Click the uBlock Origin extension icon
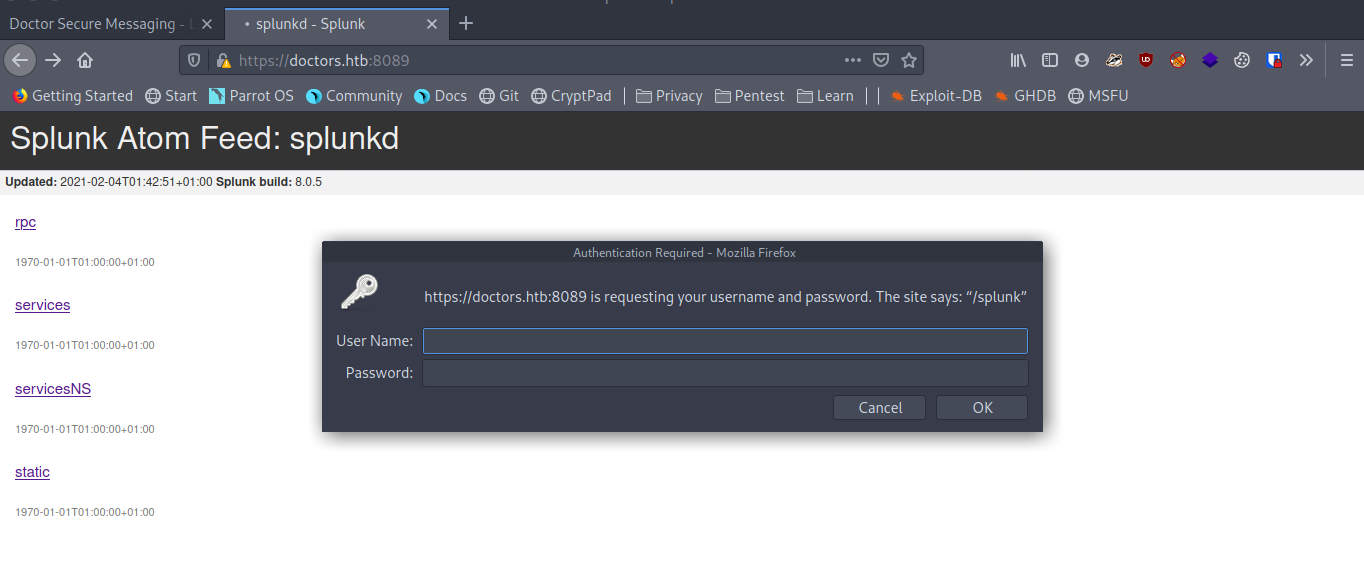Viewport: 1364px width, 587px height. coord(1146,60)
